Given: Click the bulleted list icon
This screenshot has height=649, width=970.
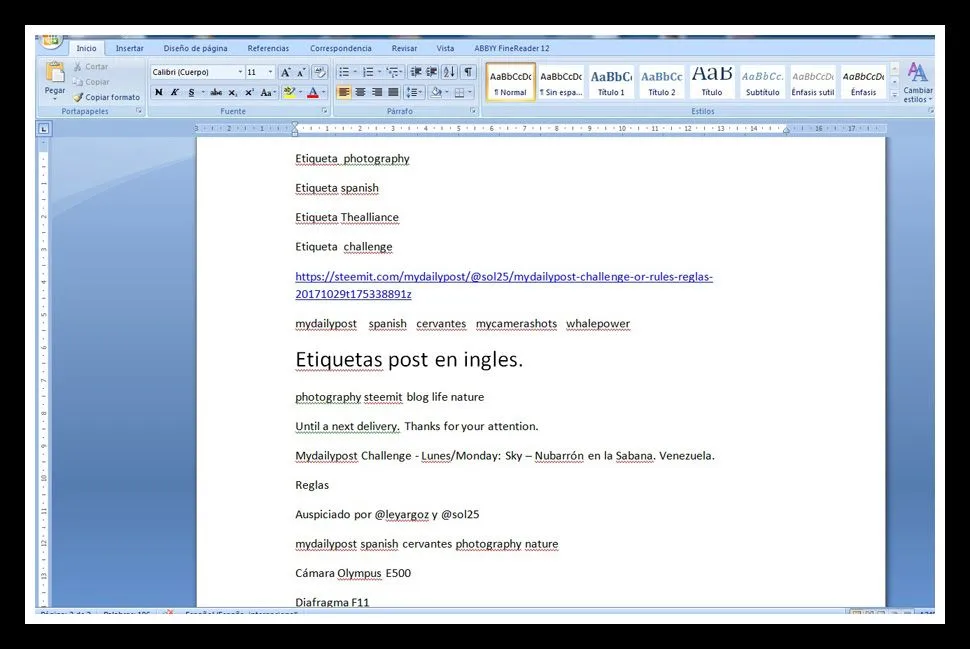Looking at the screenshot, I should click(x=344, y=72).
